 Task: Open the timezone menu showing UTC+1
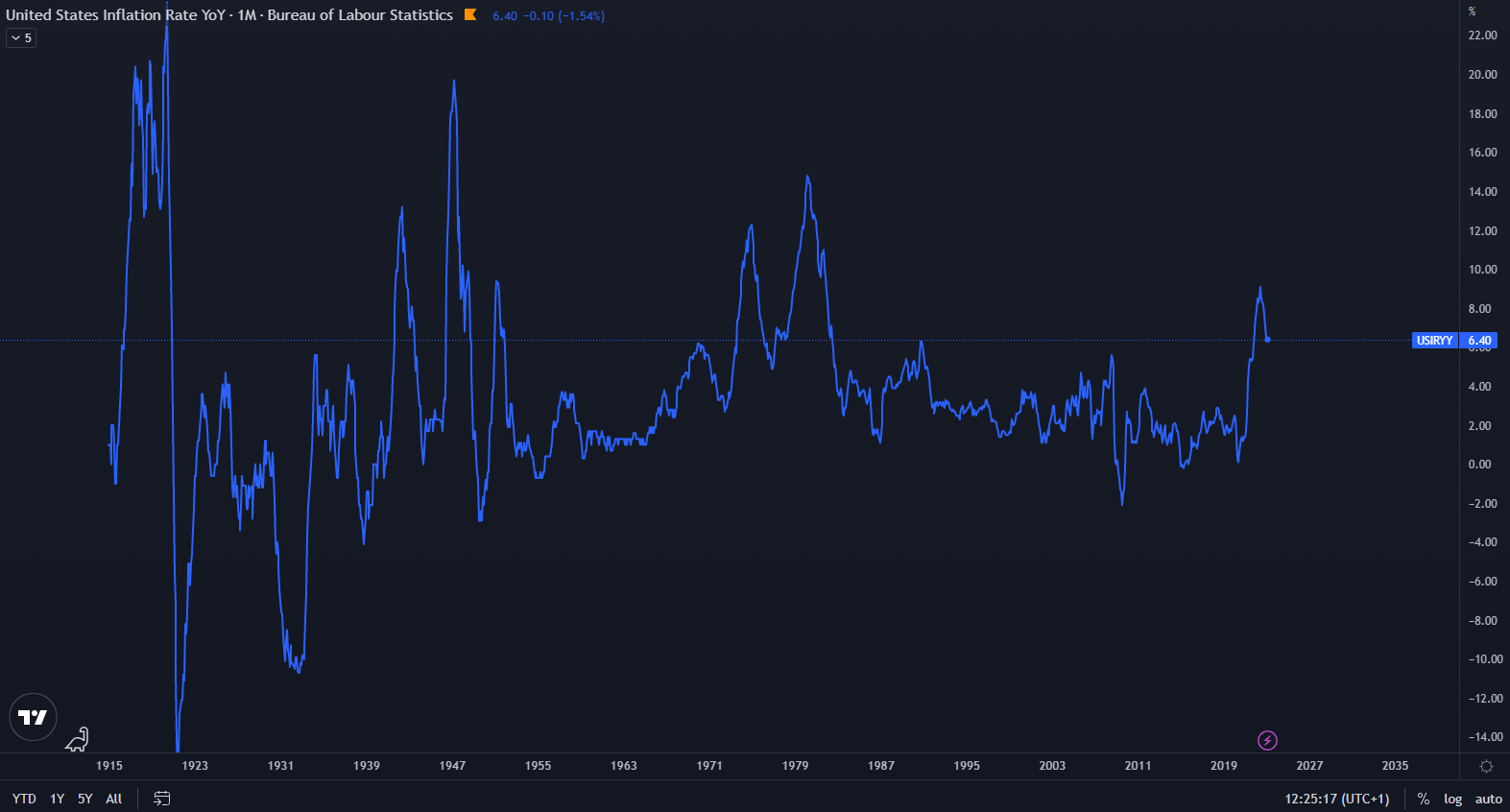click(1336, 799)
